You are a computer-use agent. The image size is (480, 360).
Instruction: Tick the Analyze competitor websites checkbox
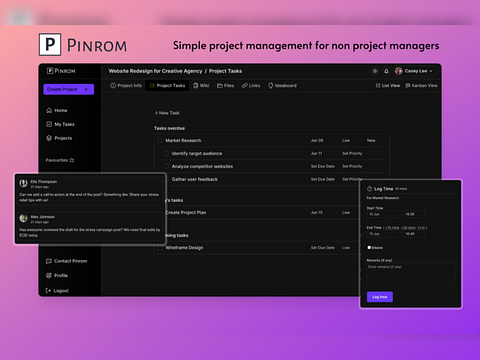166,166
